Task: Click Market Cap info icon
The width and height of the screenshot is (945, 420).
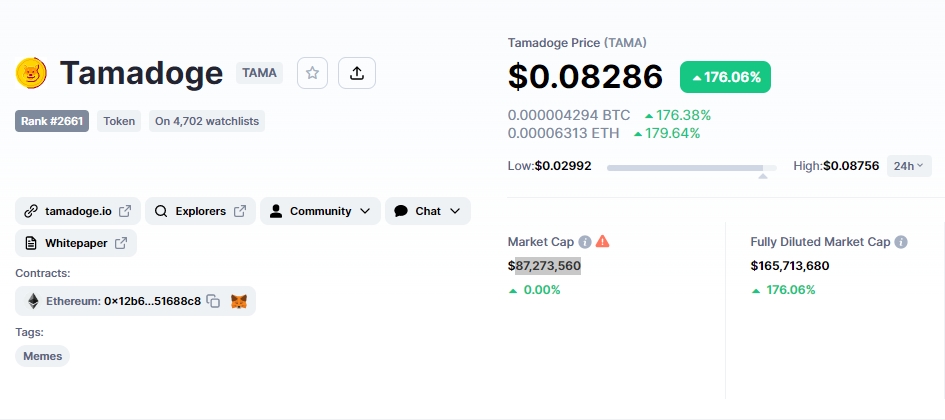Action: click(585, 242)
